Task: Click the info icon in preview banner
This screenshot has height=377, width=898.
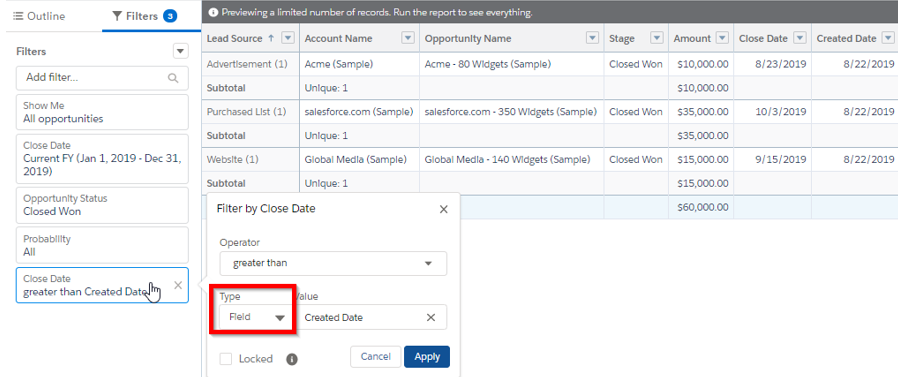Action: [212, 12]
